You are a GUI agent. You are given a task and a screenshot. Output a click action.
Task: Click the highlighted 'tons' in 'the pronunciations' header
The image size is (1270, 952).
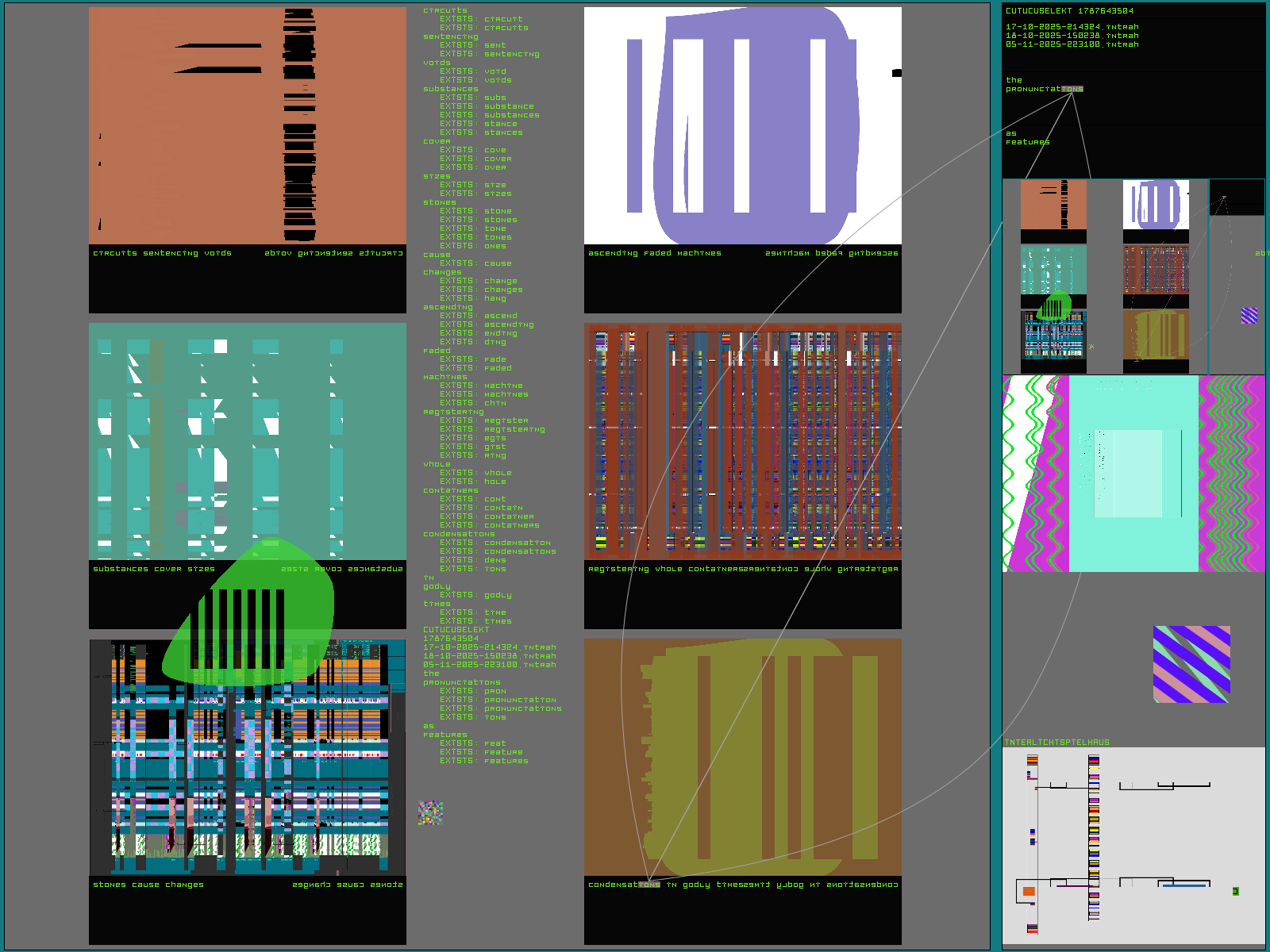(x=1072, y=90)
